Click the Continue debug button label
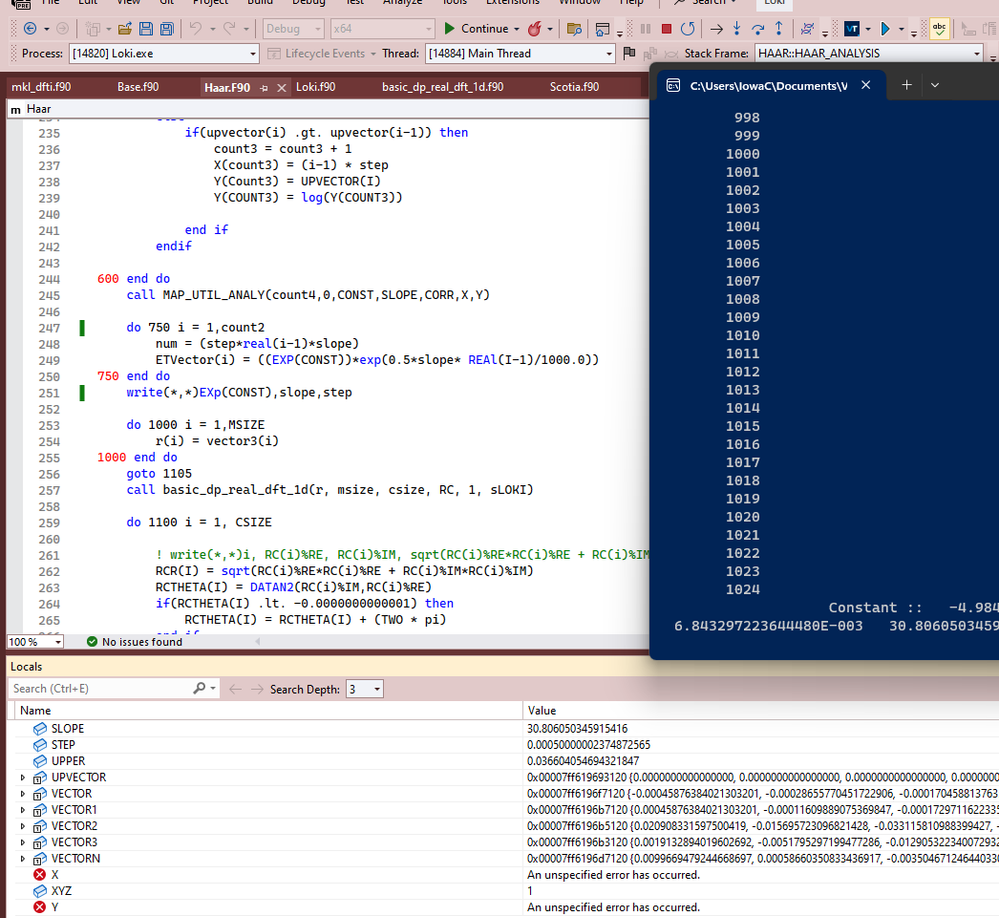The height and width of the screenshot is (918, 999). [x=484, y=29]
